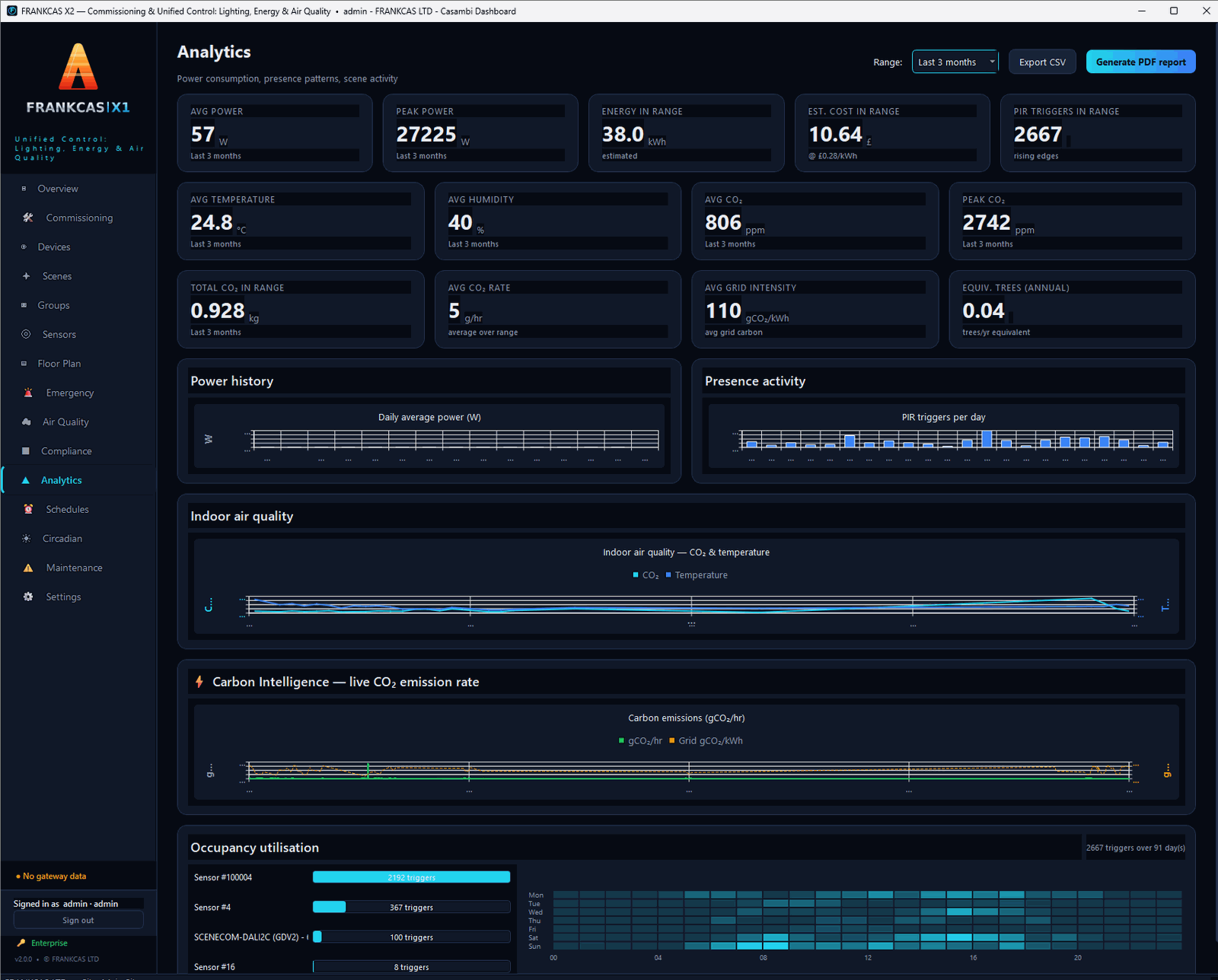Viewport: 1218px width, 980px height.
Task: Click the Analytics triangle icon
Action: (25, 481)
